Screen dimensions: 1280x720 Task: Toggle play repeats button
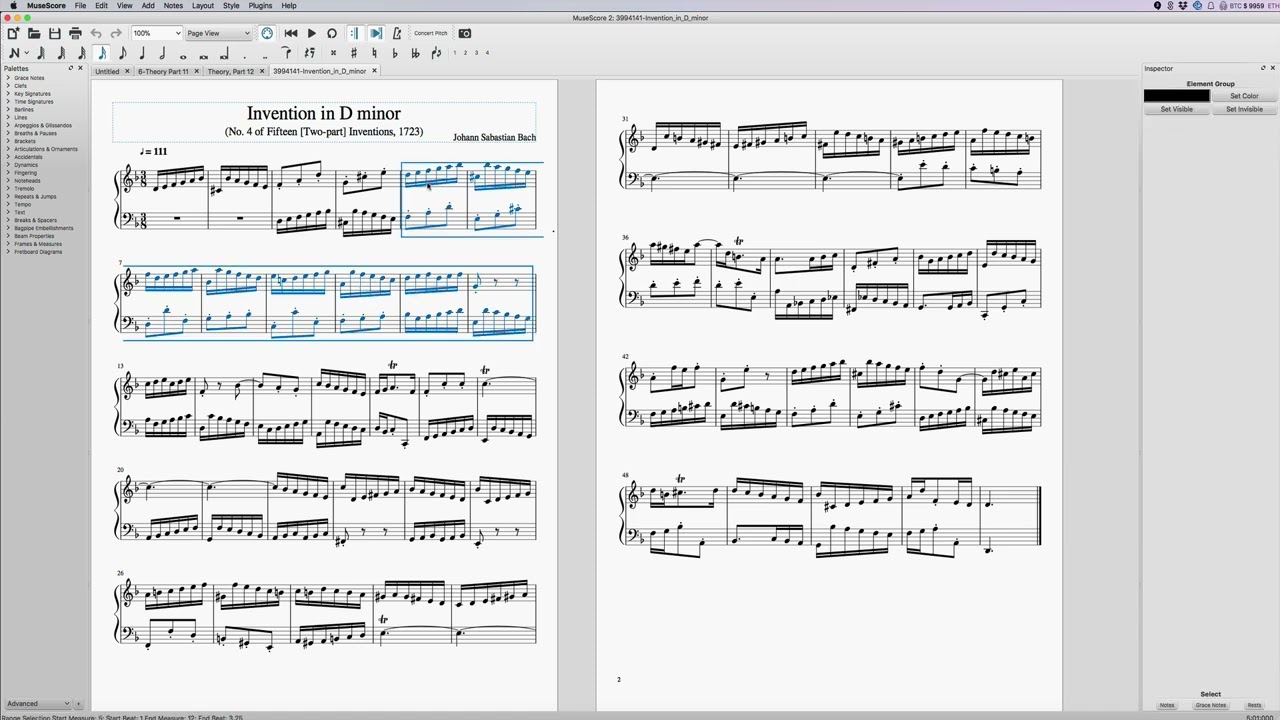[x=354, y=33]
